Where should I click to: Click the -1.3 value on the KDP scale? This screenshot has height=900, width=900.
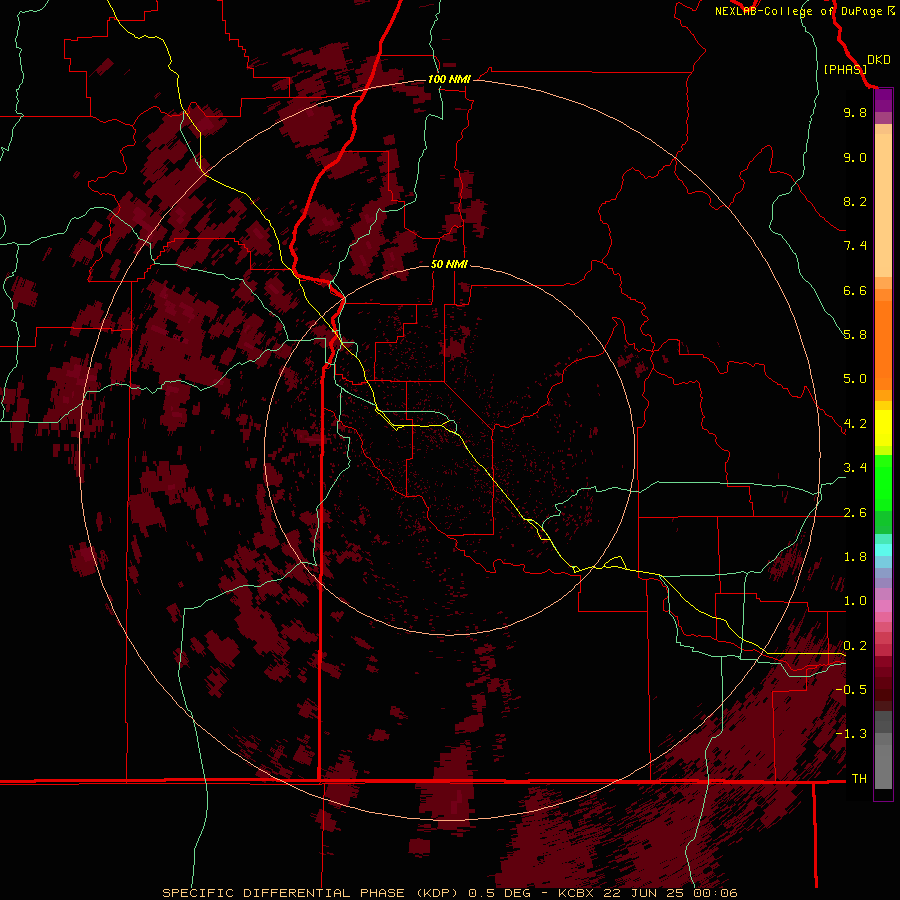point(851,734)
